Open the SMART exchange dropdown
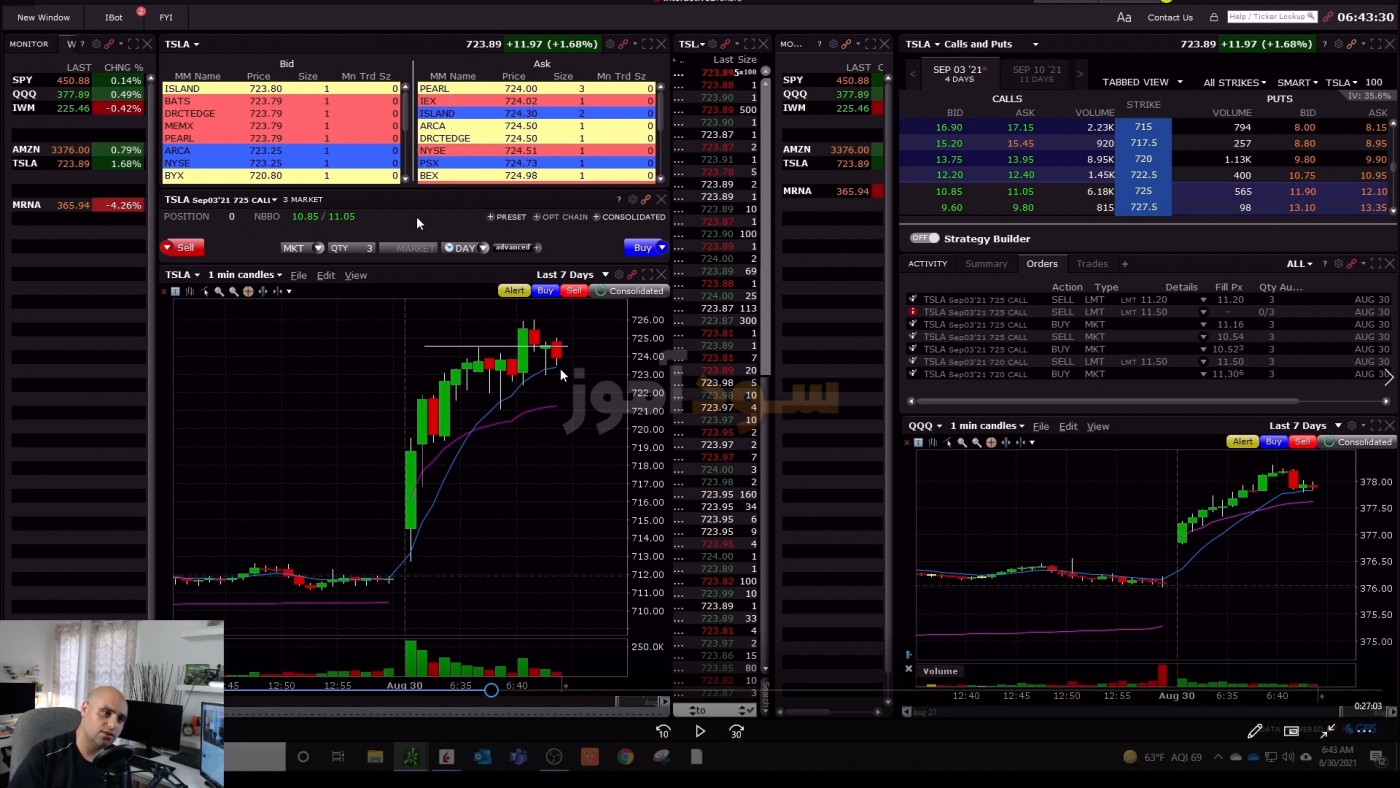 click(x=1297, y=82)
